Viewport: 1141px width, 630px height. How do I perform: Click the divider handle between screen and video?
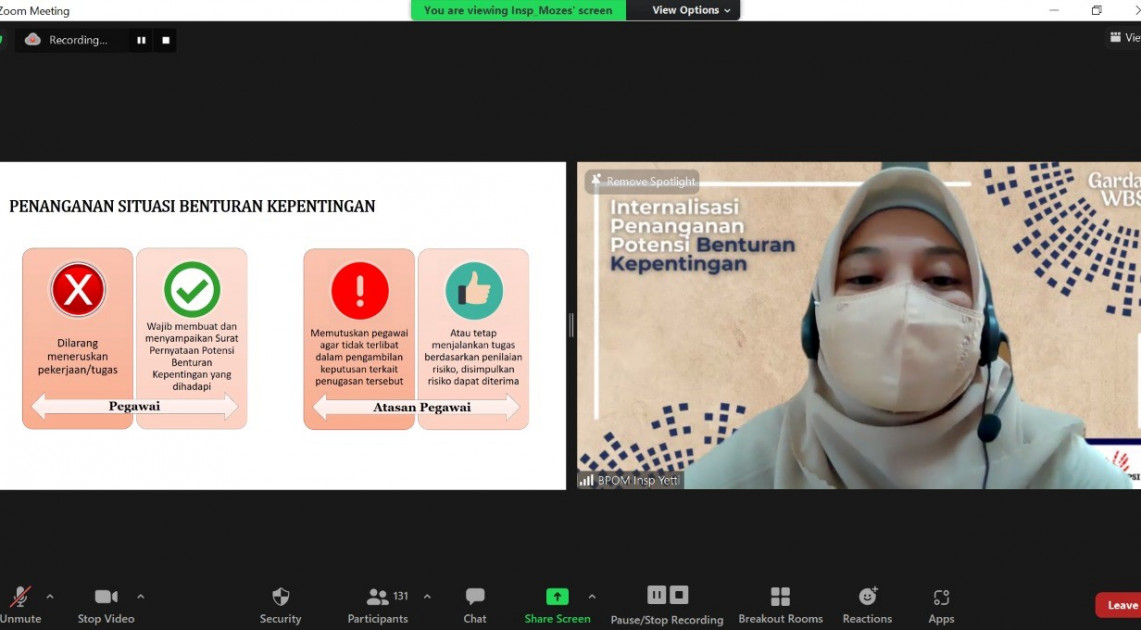(571, 325)
